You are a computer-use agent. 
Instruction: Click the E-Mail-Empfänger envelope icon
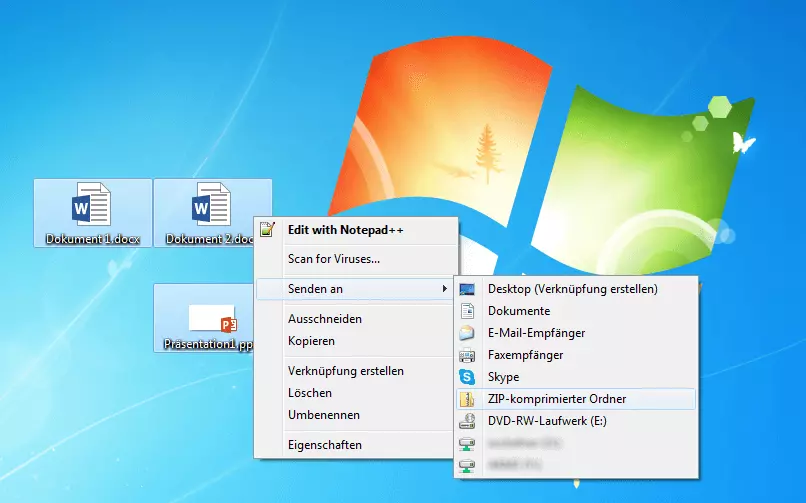(467, 333)
